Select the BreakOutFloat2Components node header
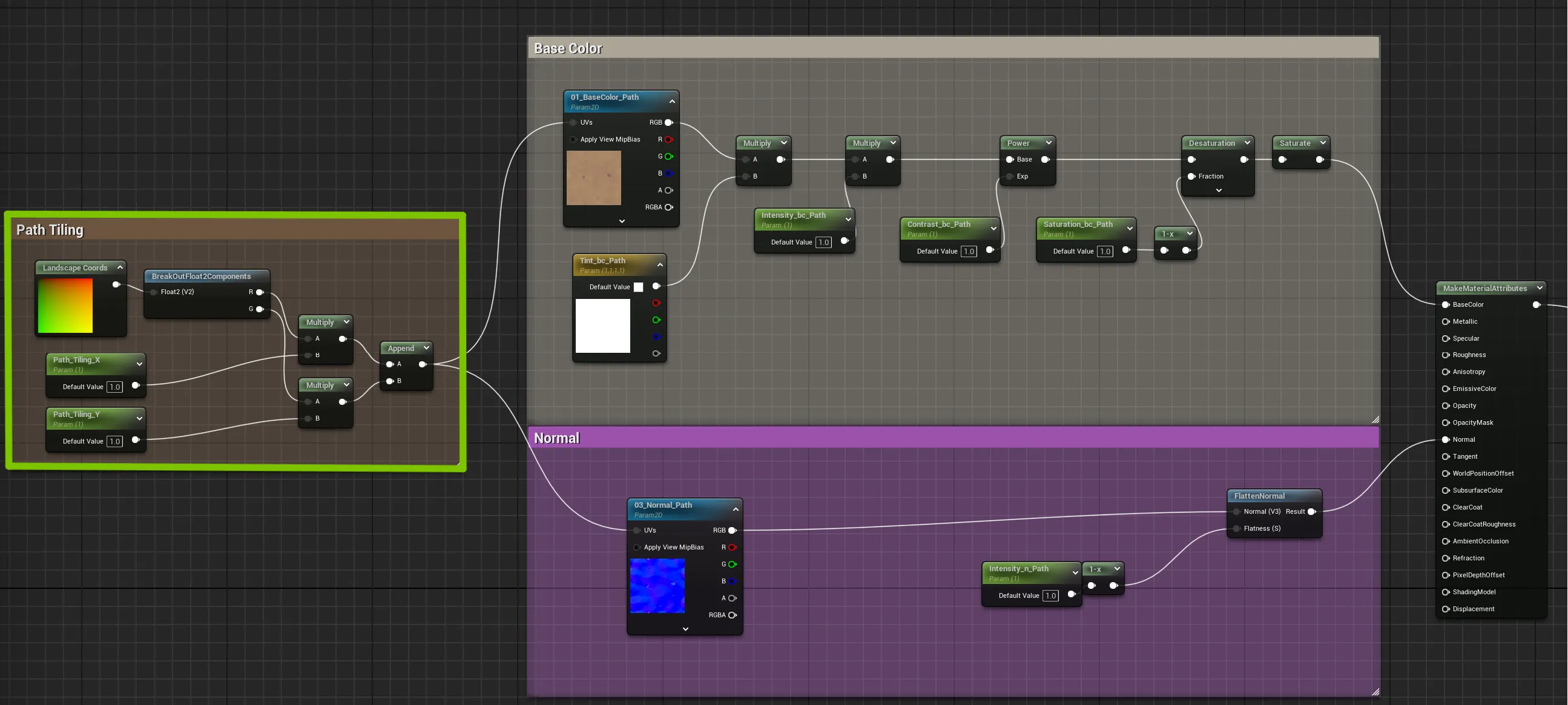Screen dimensions: 1568x705 (207, 277)
